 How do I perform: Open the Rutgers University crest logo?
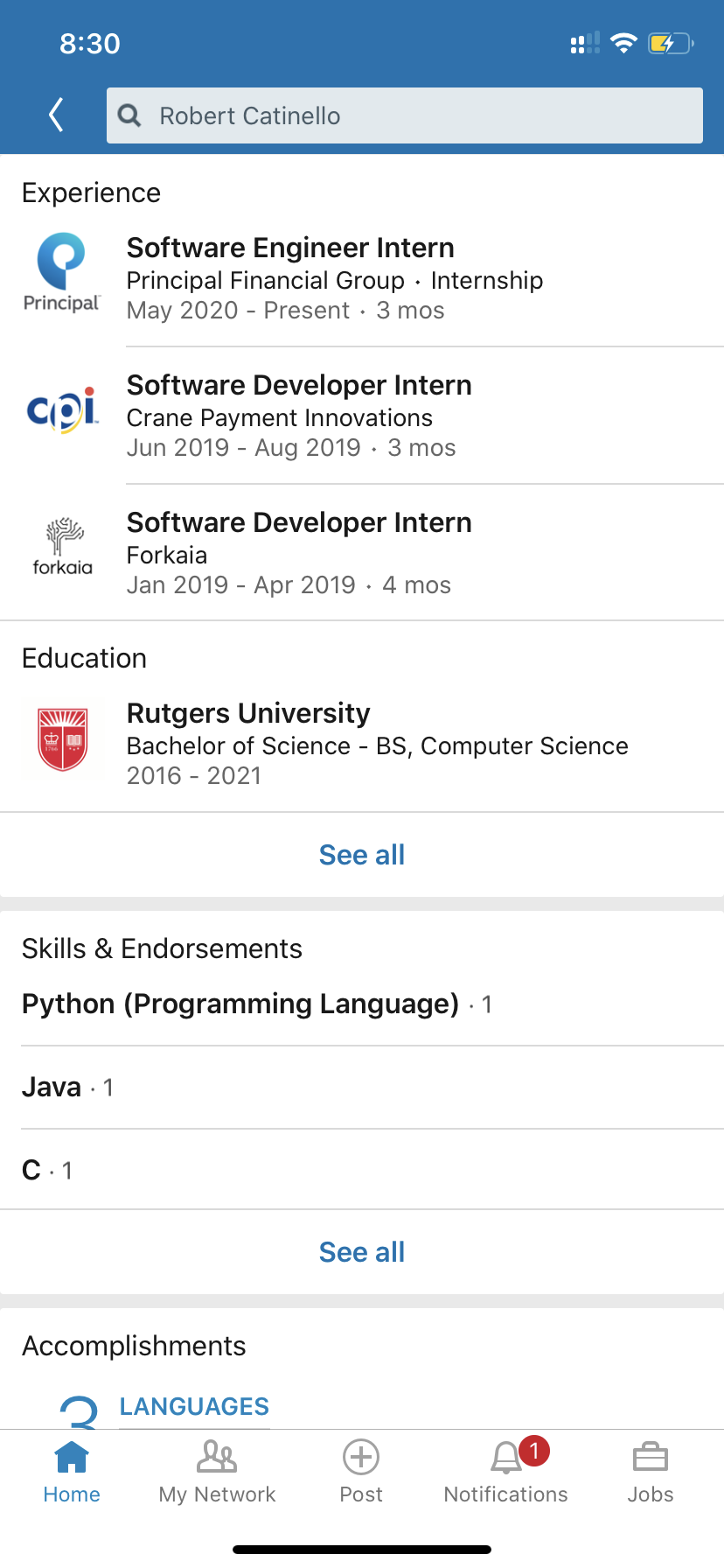coord(62,740)
